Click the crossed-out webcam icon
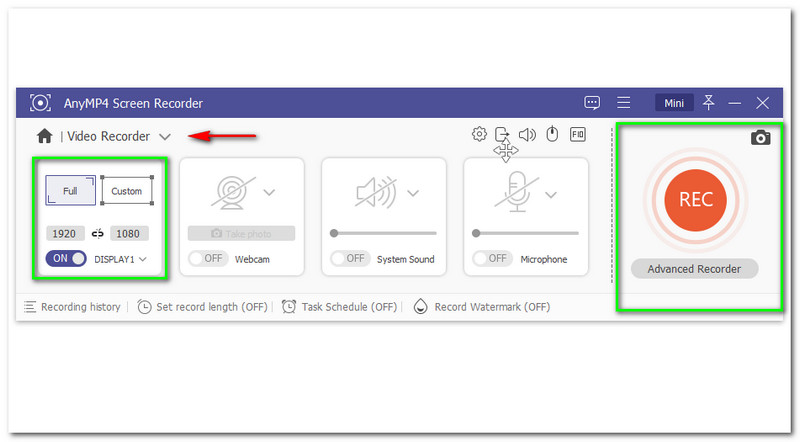800x442 pixels. 233,192
